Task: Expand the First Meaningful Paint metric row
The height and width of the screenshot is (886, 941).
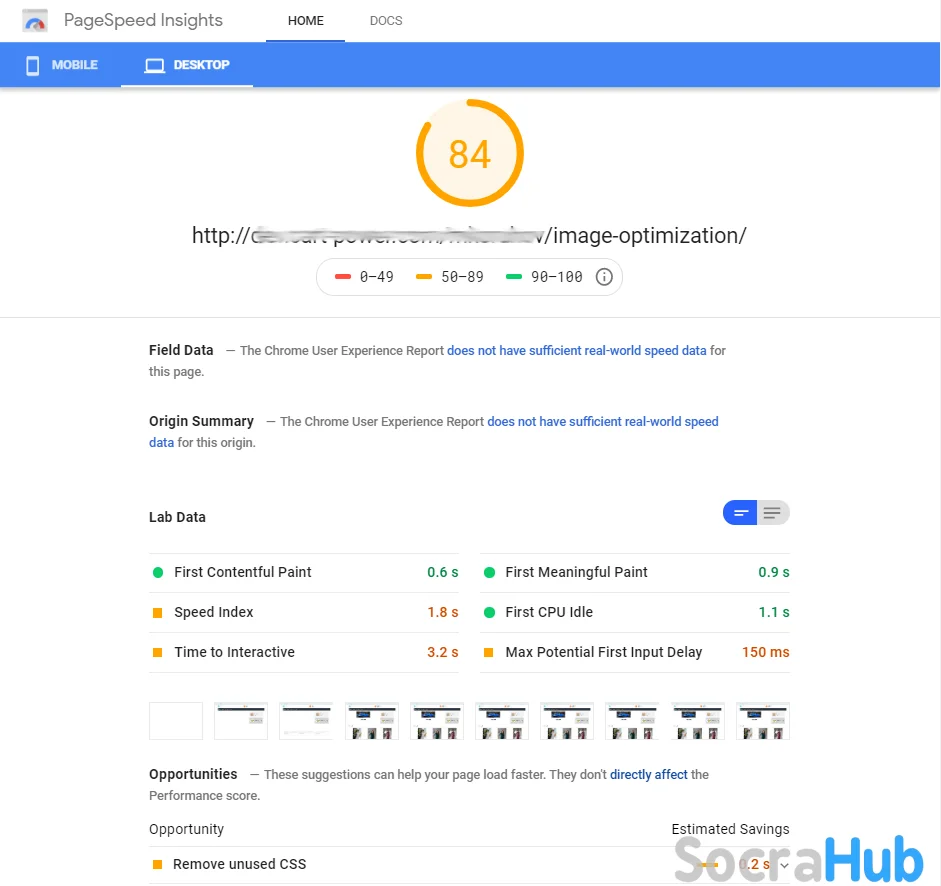Action: [x=635, y=573]
